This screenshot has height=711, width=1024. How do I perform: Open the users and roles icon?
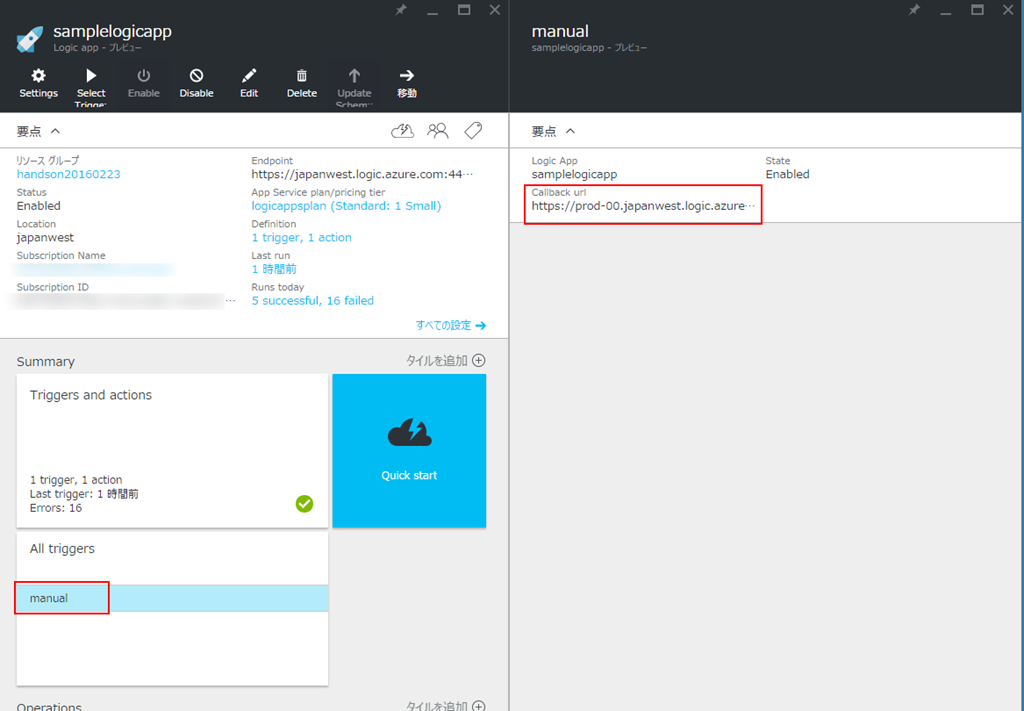438,131
